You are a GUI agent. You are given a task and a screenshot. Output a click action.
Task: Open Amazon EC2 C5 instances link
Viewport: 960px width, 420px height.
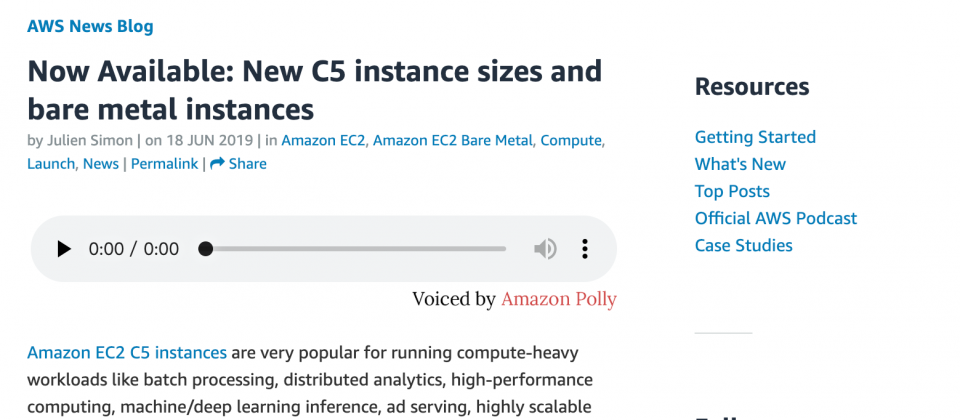click(x=127, y=353)
